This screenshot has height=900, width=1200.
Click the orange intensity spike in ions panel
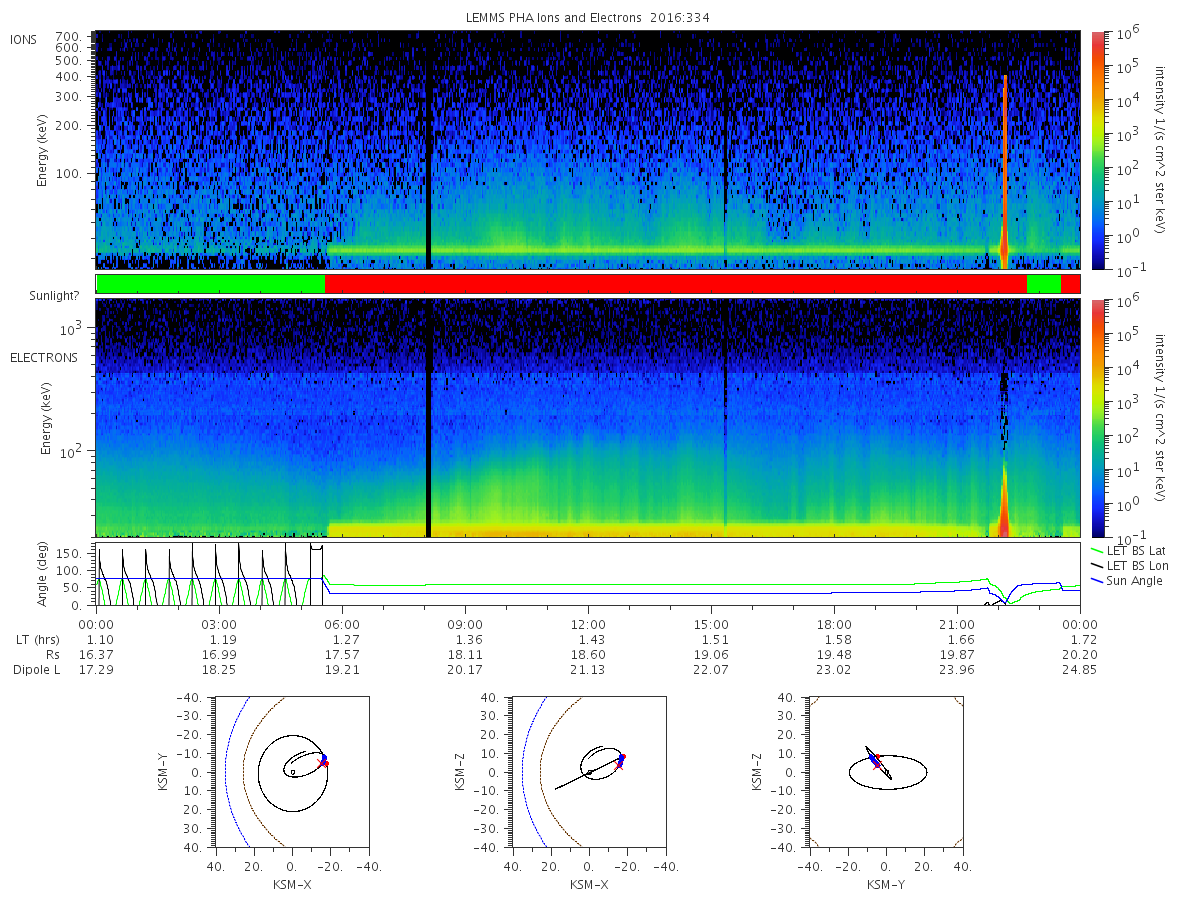click(x=1005, y=172)
